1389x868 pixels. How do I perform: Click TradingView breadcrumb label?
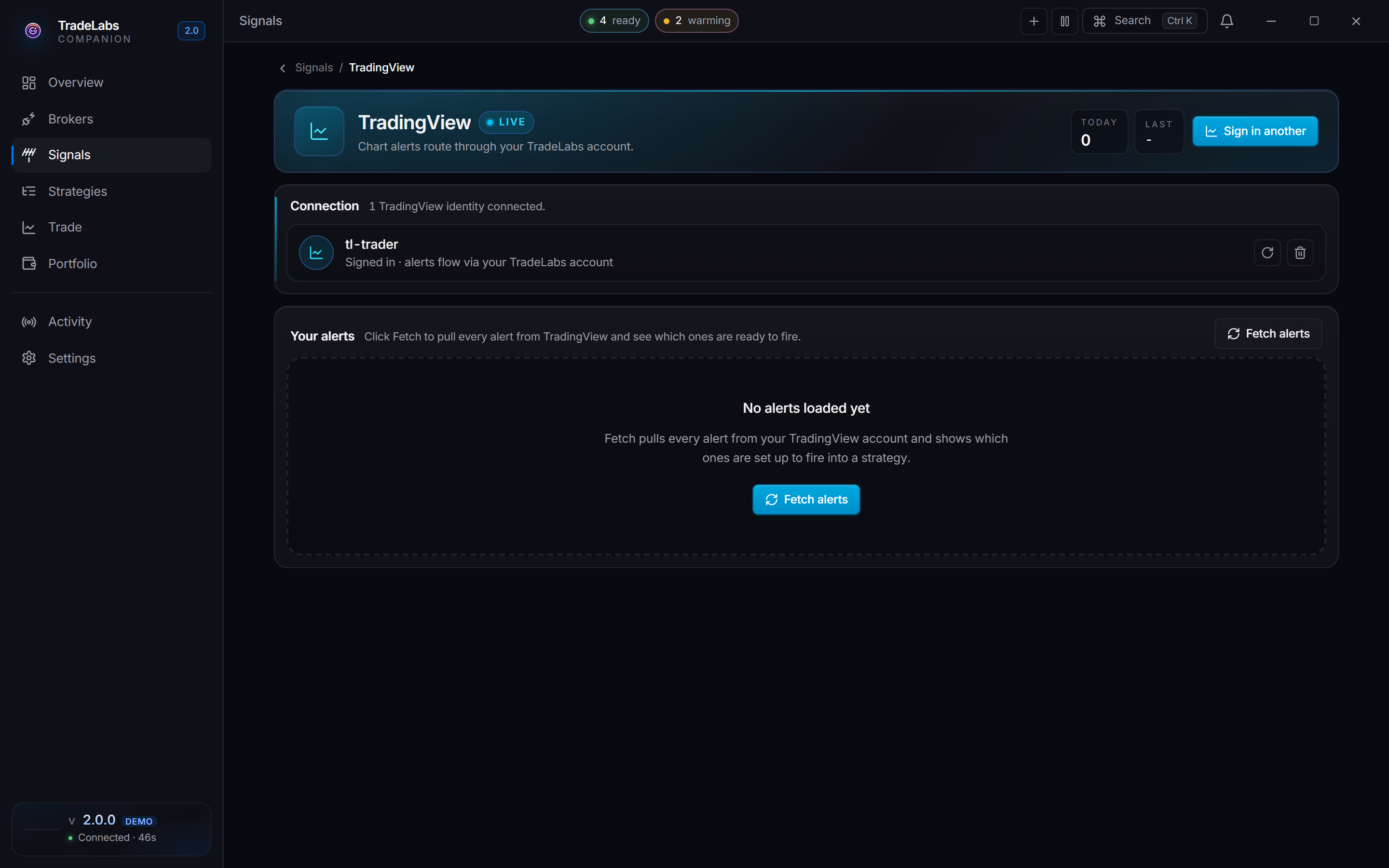click(x=381, y=68)
